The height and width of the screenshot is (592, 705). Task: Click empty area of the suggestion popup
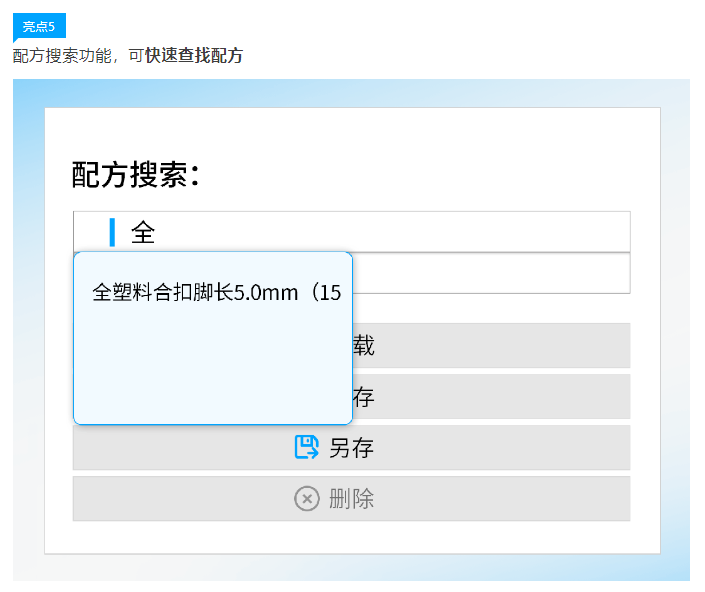[x=212, y=370]
